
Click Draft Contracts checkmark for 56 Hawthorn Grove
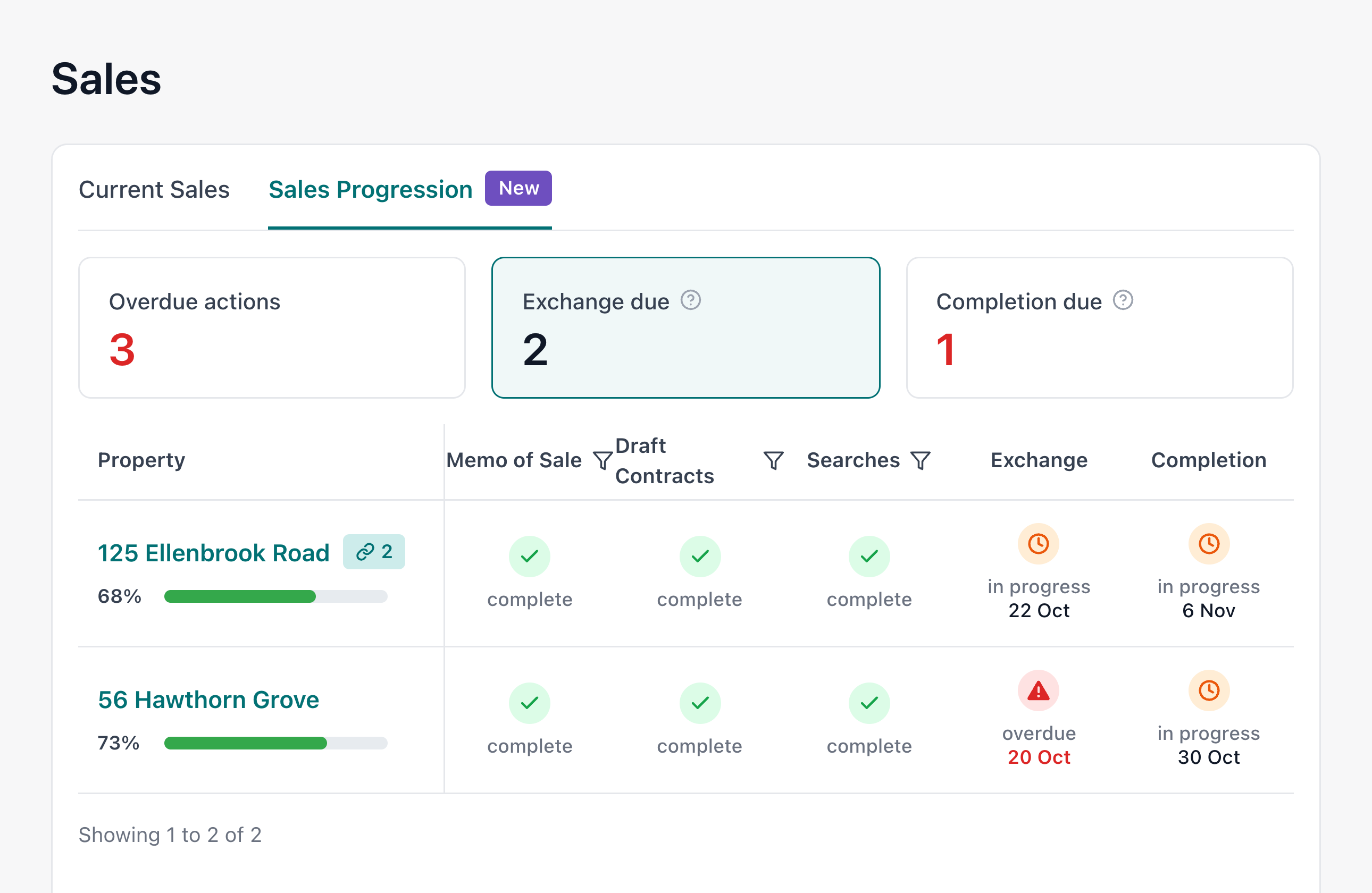(x=700, y=703)
